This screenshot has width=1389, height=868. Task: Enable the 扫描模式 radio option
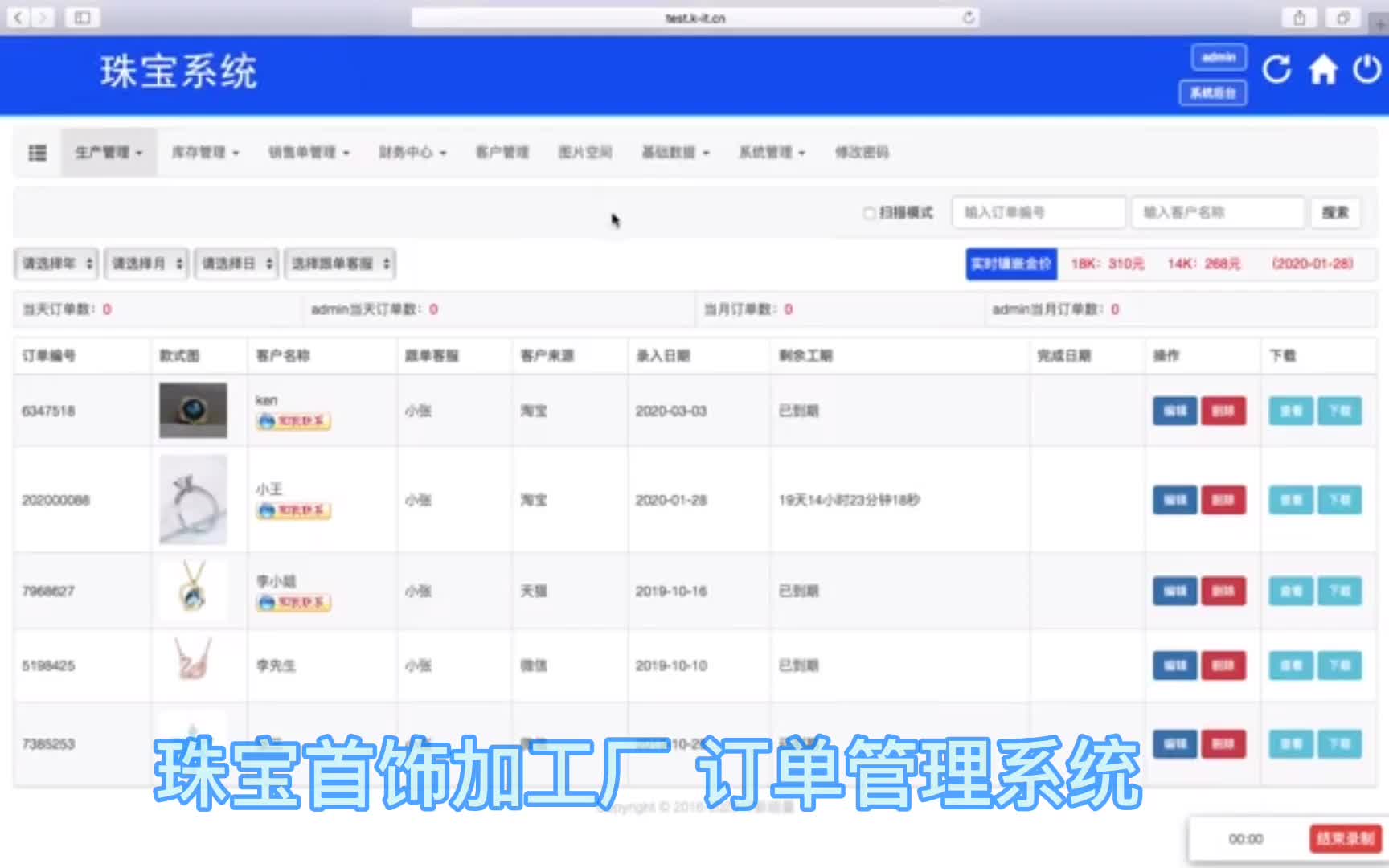[869, 213]
